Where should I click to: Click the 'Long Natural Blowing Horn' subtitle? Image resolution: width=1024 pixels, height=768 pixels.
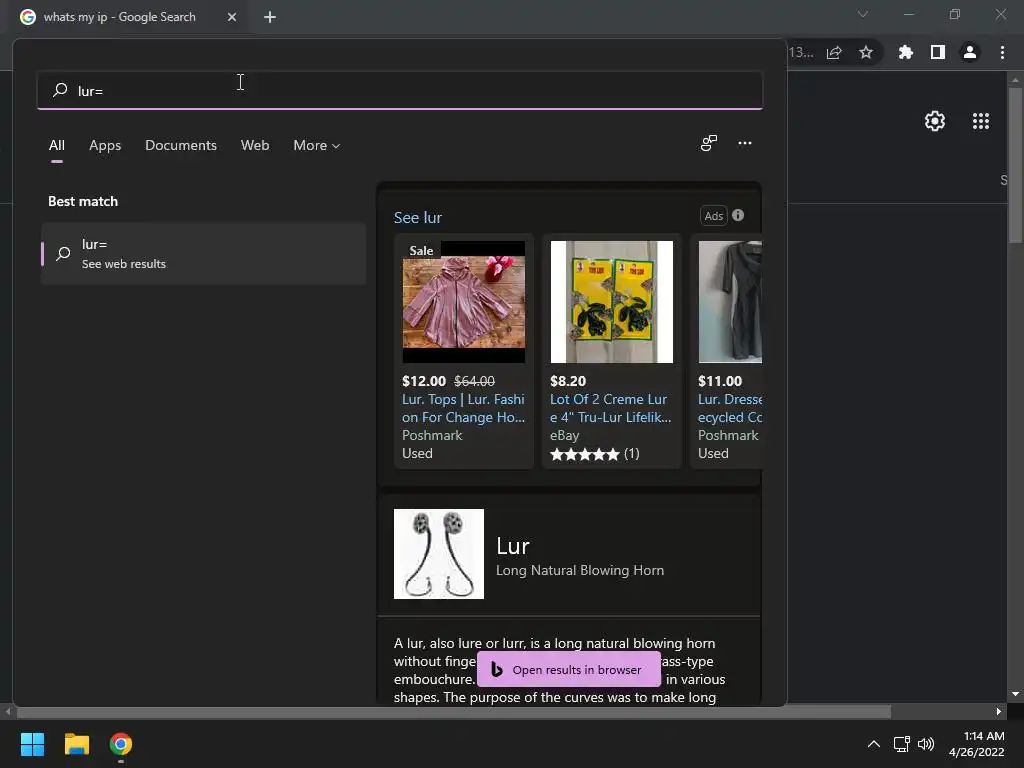[580, 570]
